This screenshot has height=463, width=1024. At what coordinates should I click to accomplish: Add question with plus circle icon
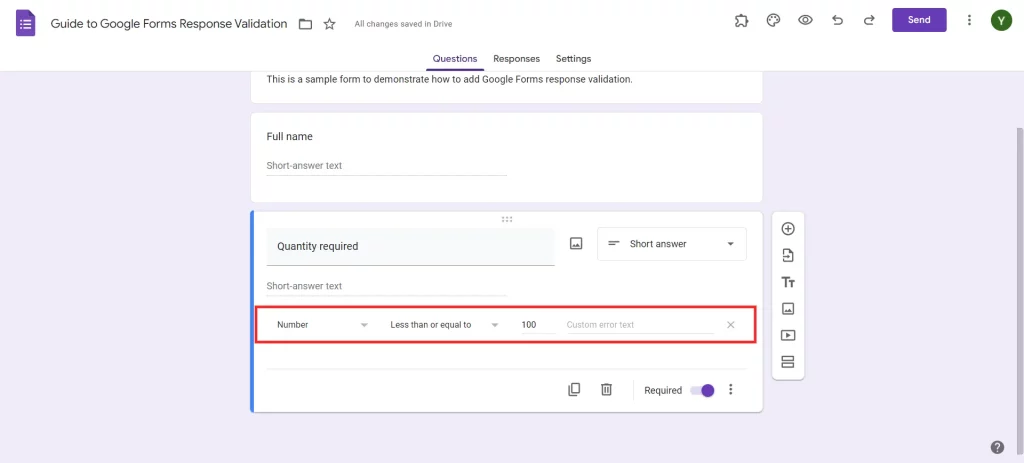tap(788, 229)
